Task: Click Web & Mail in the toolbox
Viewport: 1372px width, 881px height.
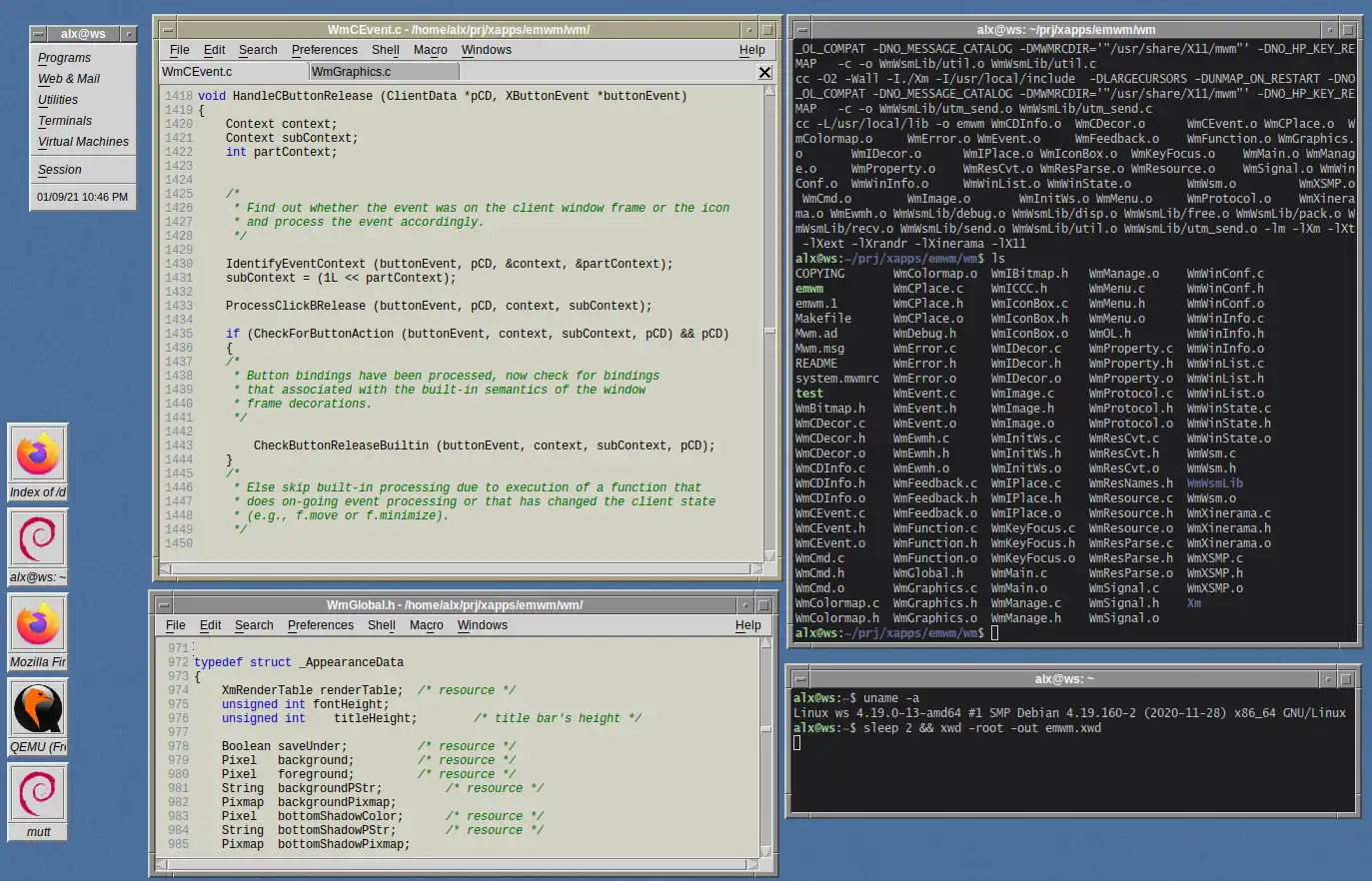Action: 69,79
